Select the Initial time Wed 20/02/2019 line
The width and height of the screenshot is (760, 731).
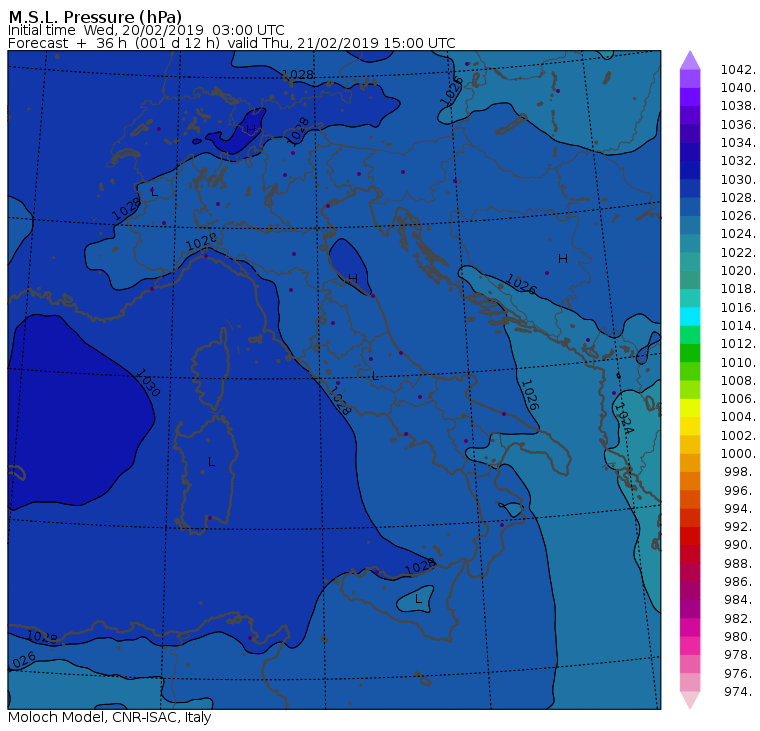coord(146,30)
